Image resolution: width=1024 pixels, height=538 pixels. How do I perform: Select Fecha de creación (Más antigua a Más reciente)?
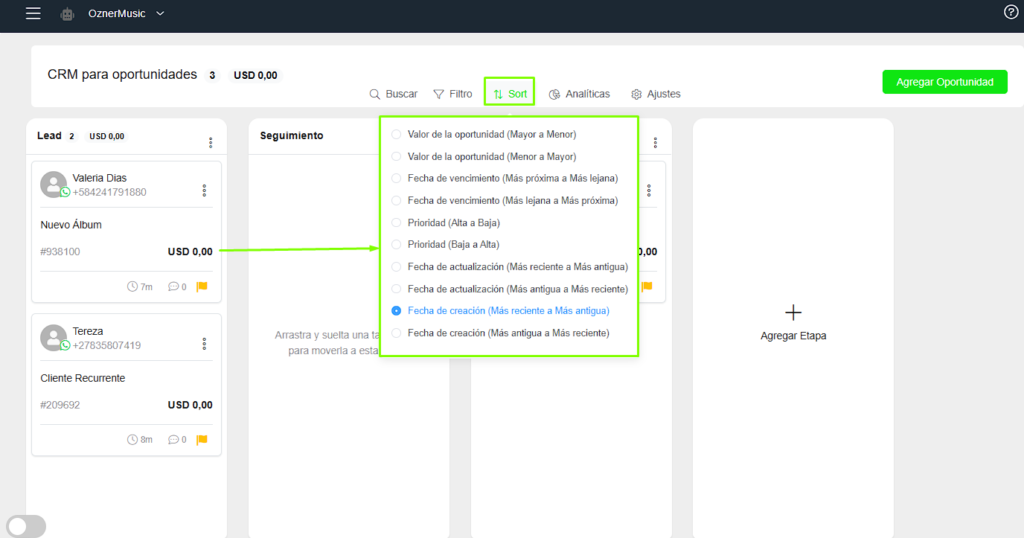(x=500, y=333)
